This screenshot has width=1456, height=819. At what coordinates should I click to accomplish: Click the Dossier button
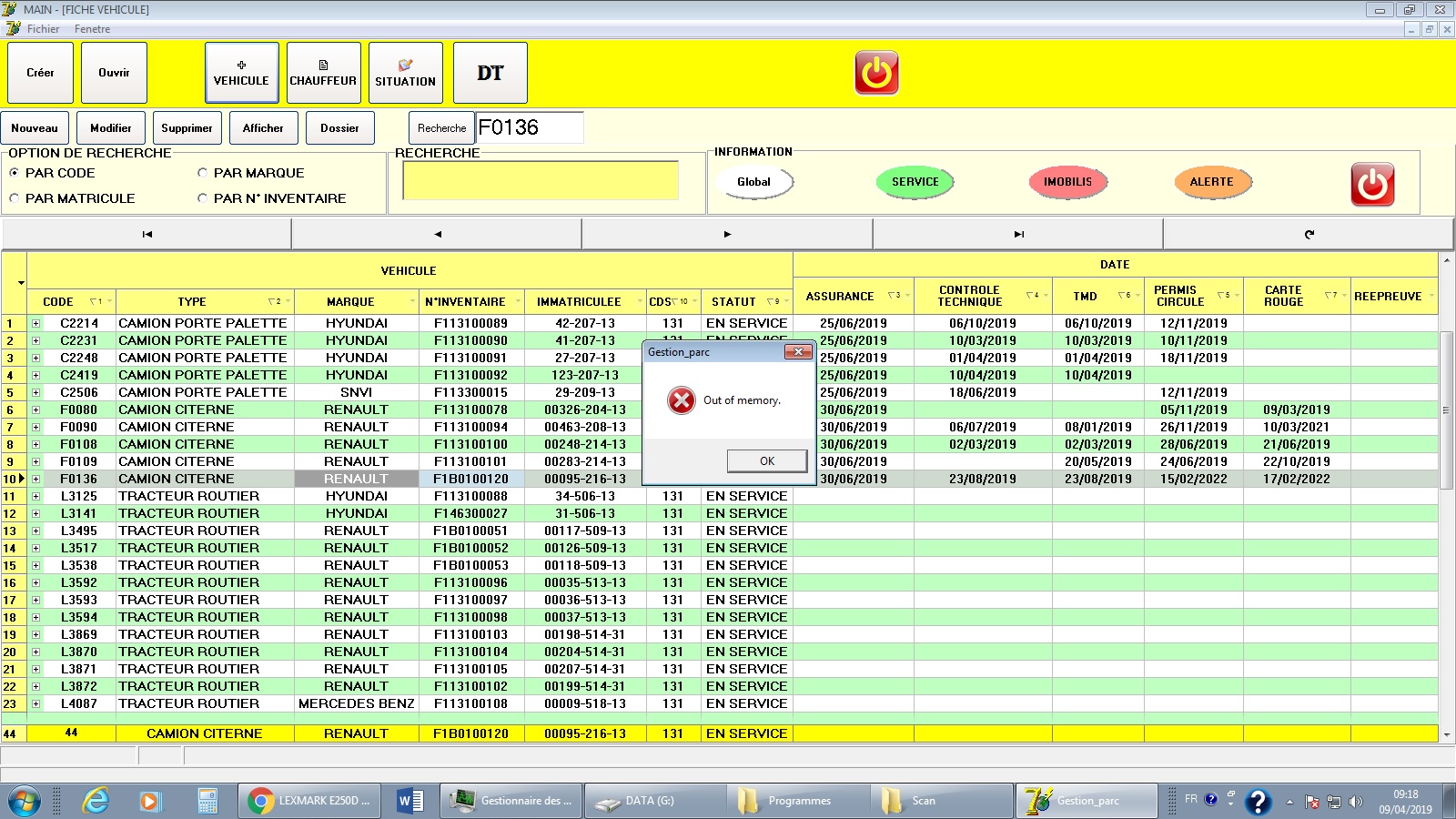340,128
